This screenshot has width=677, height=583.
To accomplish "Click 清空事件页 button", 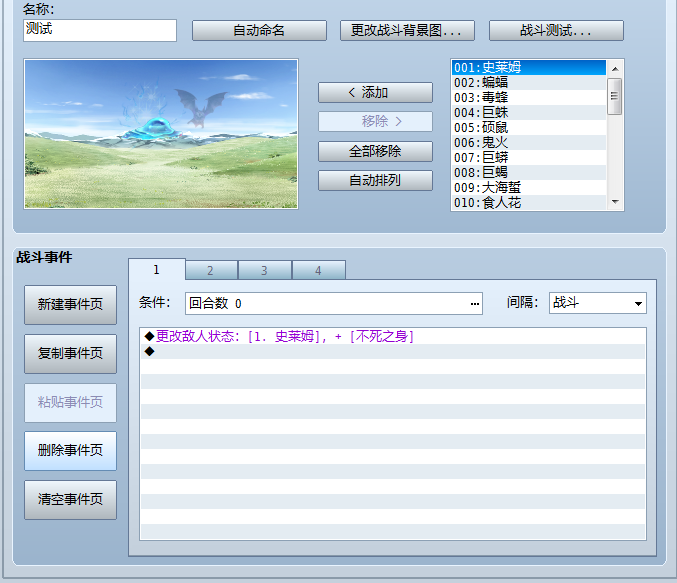I will pos(70,500).
